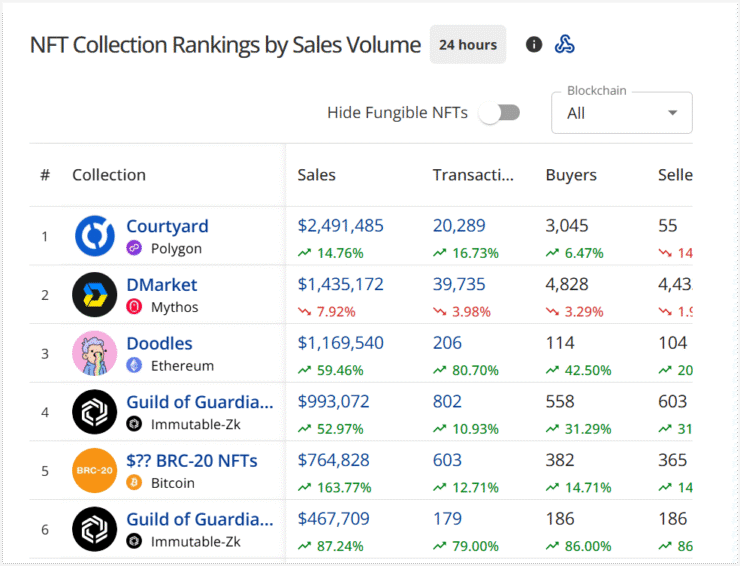Click the Doodles transactions count 206
The height and width of the screenshot is (566, 740).
[447, 343]
